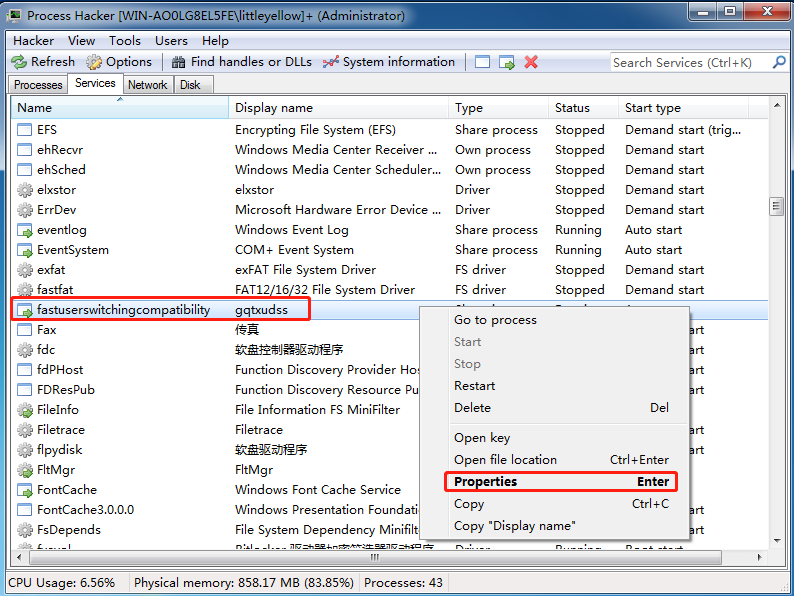
Task: Select "Windows Event Log" display name cell
Action: (x=292, y=230)
